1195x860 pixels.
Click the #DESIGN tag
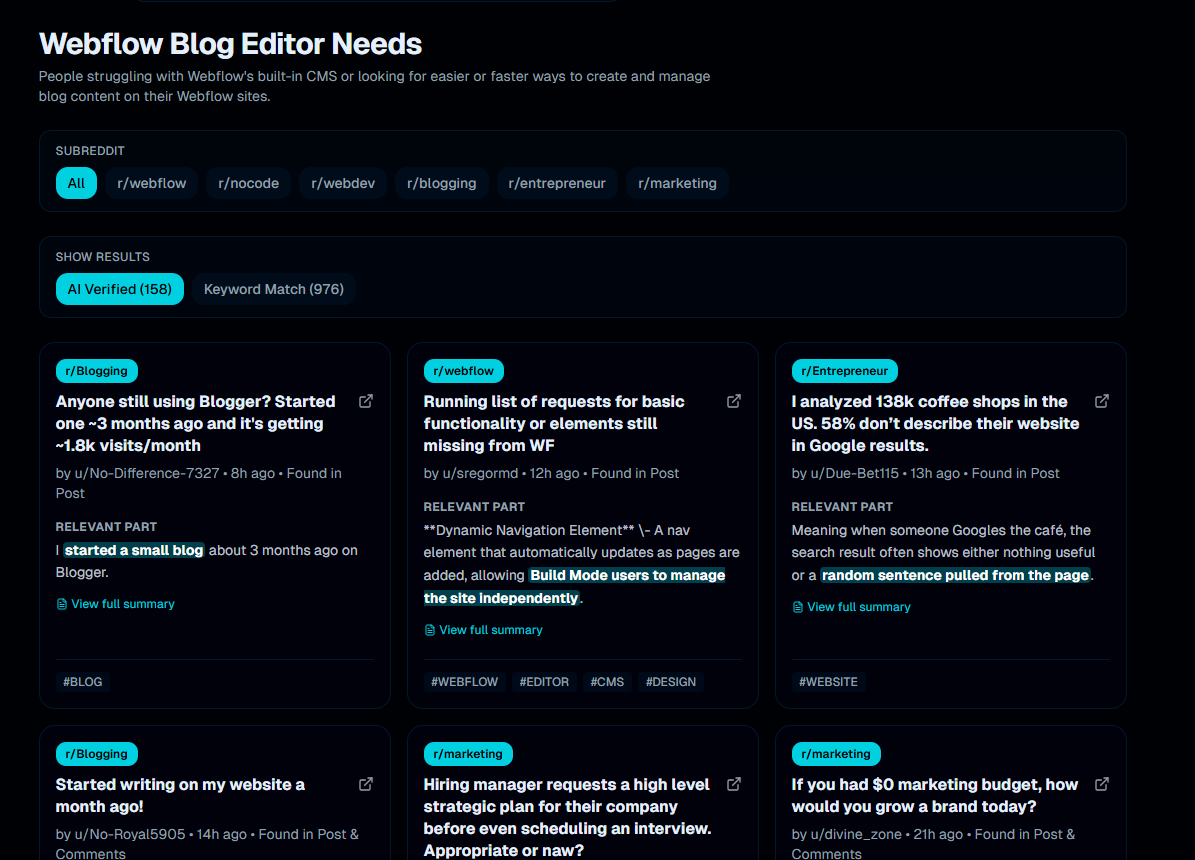coord(671,682)
